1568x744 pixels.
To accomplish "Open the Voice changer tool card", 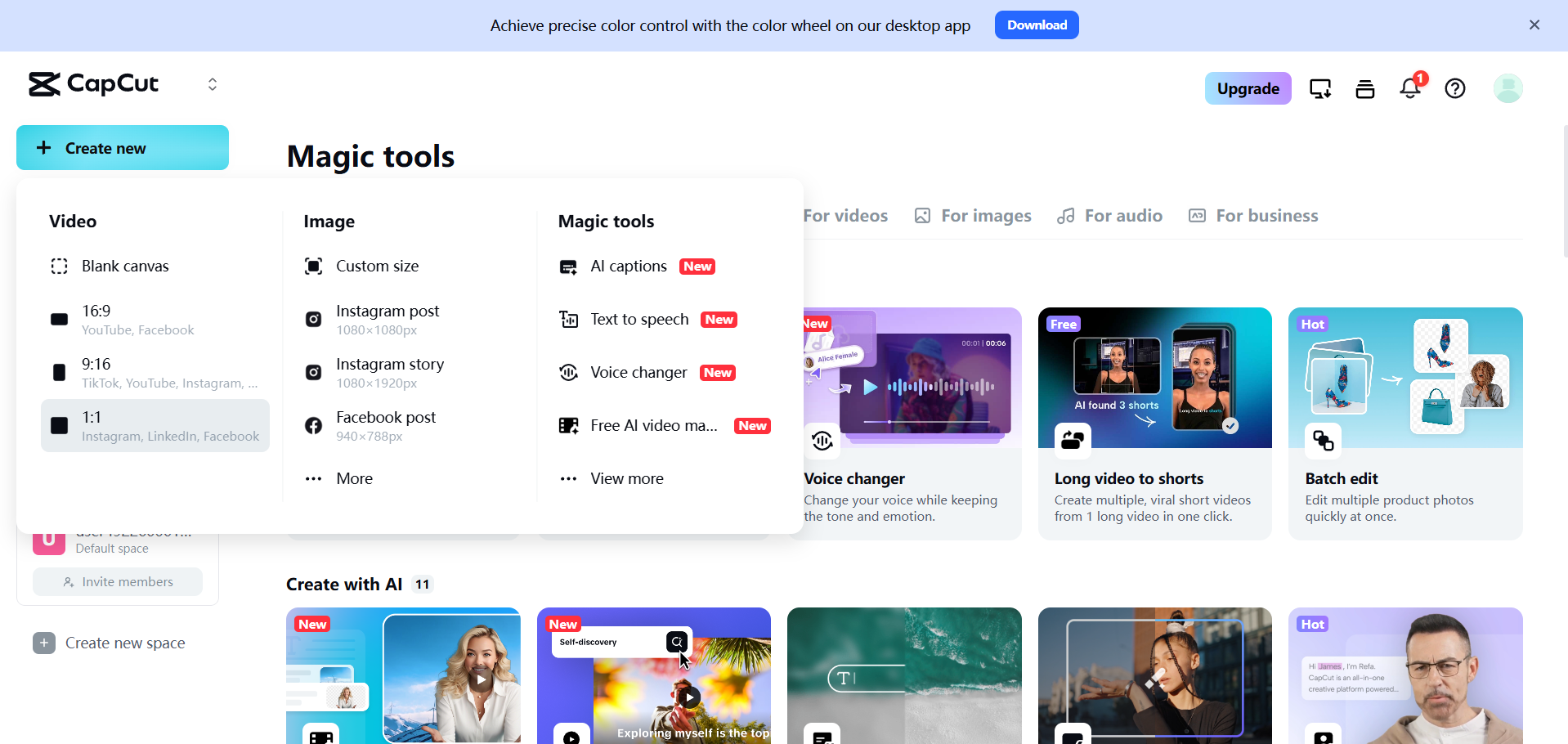I will tap(912, 424).
